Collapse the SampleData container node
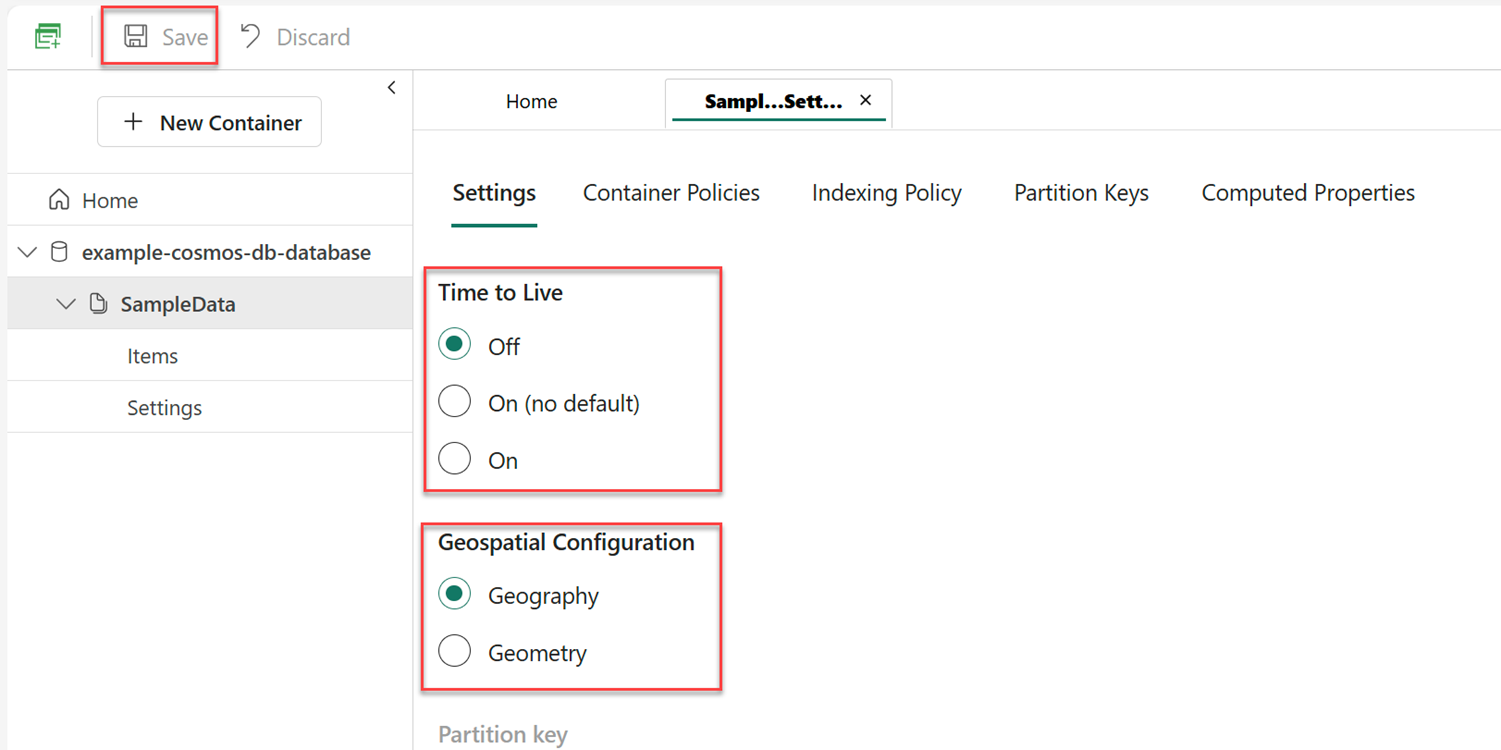The width and height of the screenshot is (1501, 750). pos(66,304)
